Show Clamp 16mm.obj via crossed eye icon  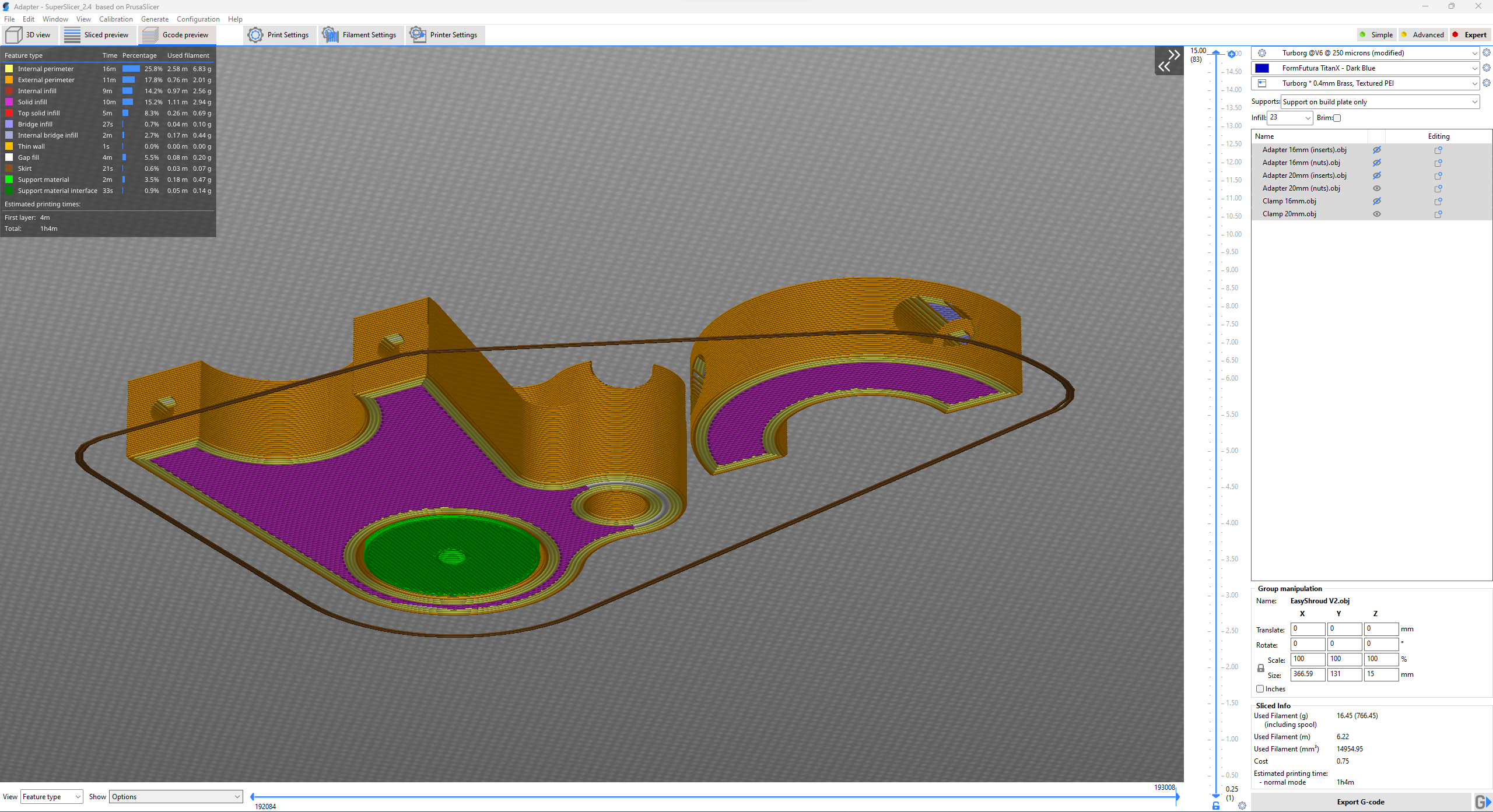[x=1377, y=201]
